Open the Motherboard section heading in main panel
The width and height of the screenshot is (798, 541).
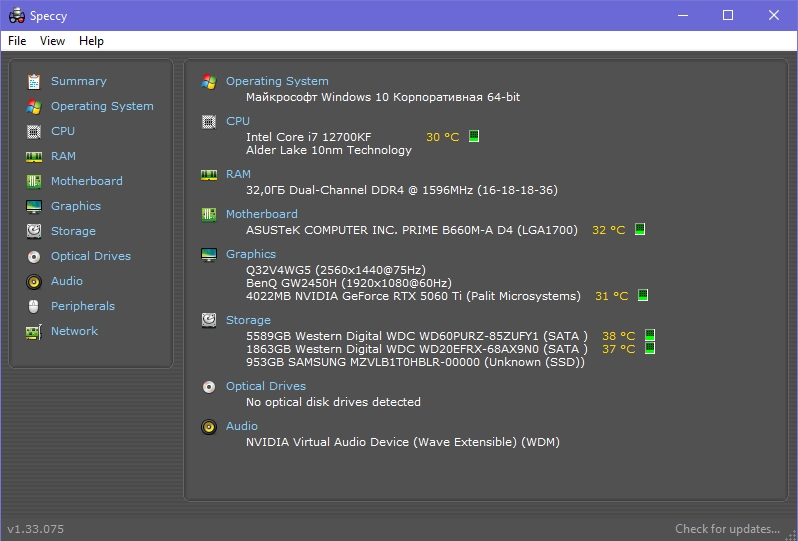pyautogui.click(x=261, y=214)
